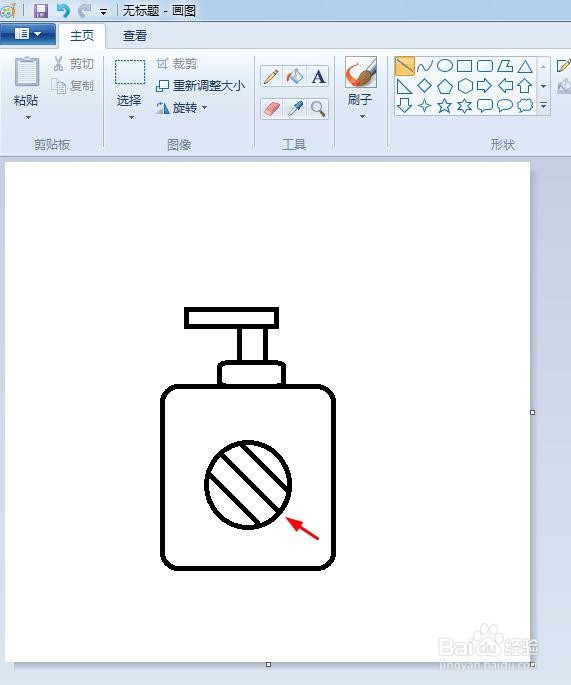Select the Pentagon shape
571x685 pixels.
point(445,86)
